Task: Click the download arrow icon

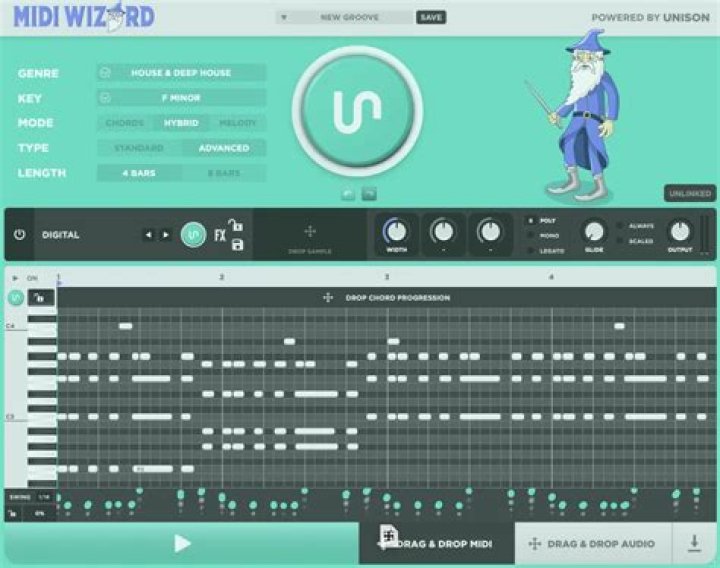Action: coord(694,543)
